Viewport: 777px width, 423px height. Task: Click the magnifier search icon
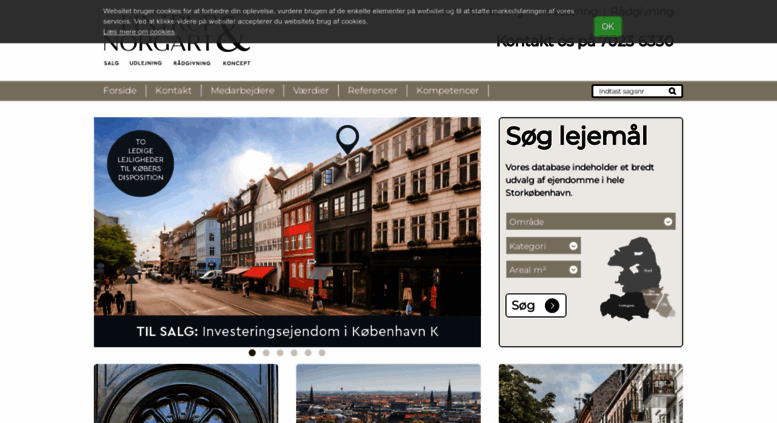point(672,91)
